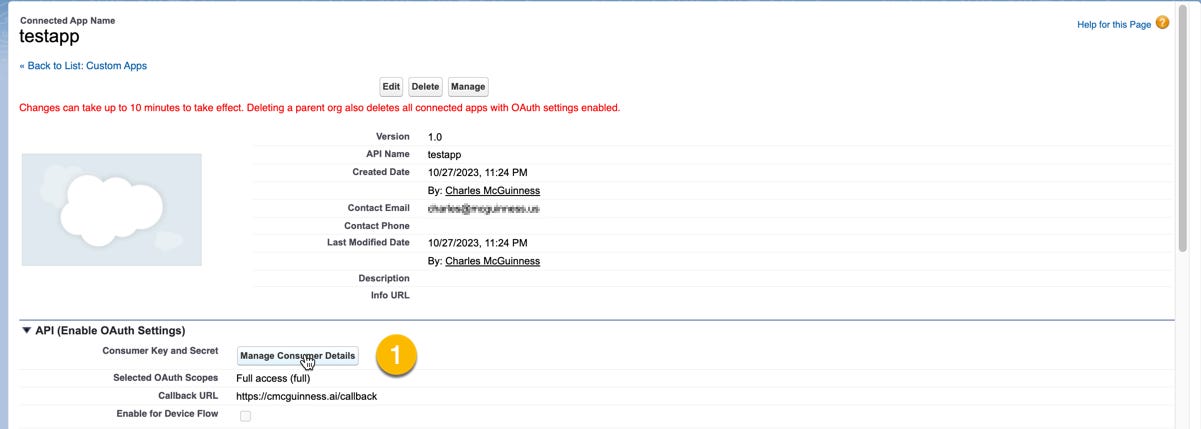Click the 'Enable for Device Flow' label
Image resolution: width=1201 pixels, height=429 pixels.
(x=167, y=413)
